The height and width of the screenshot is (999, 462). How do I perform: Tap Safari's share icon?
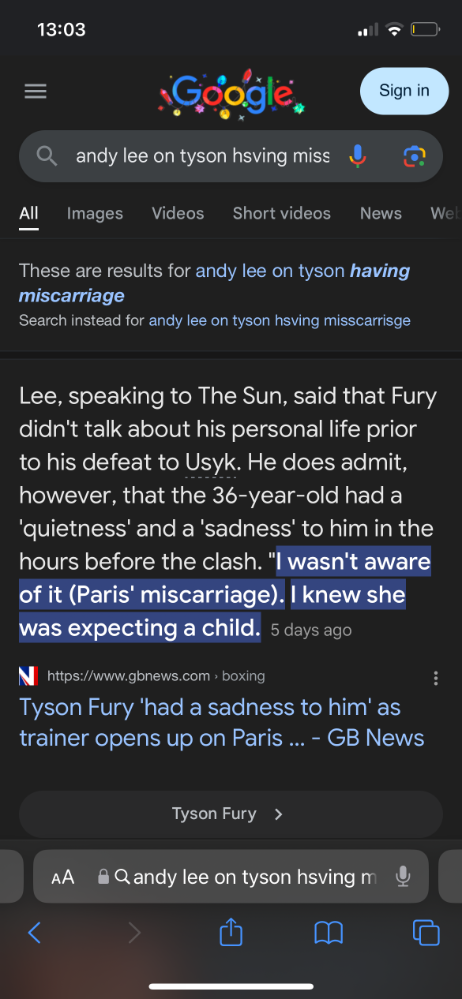[x=231, y=933]
